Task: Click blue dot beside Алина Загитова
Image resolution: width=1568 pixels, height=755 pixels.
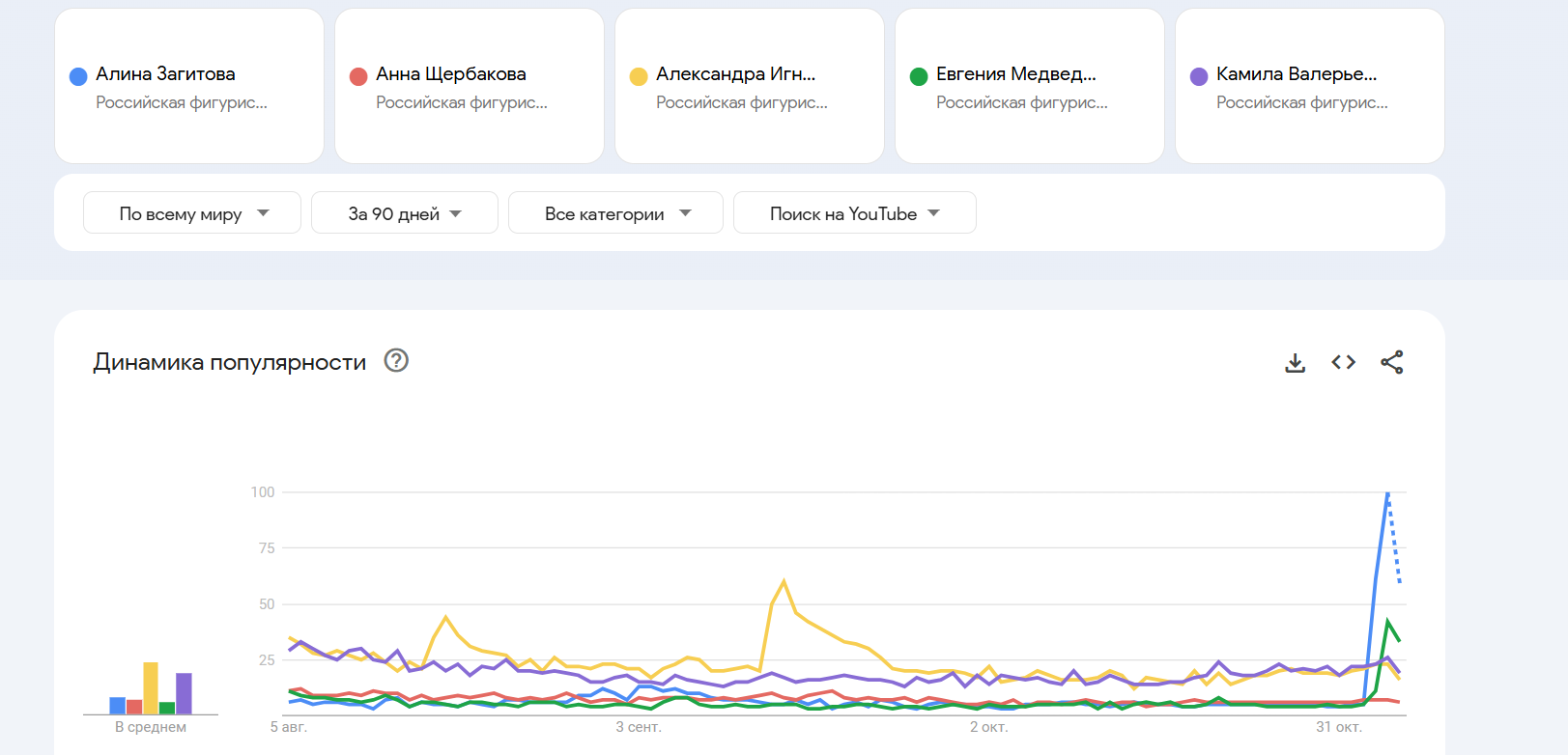Action: tap(78, 77)
